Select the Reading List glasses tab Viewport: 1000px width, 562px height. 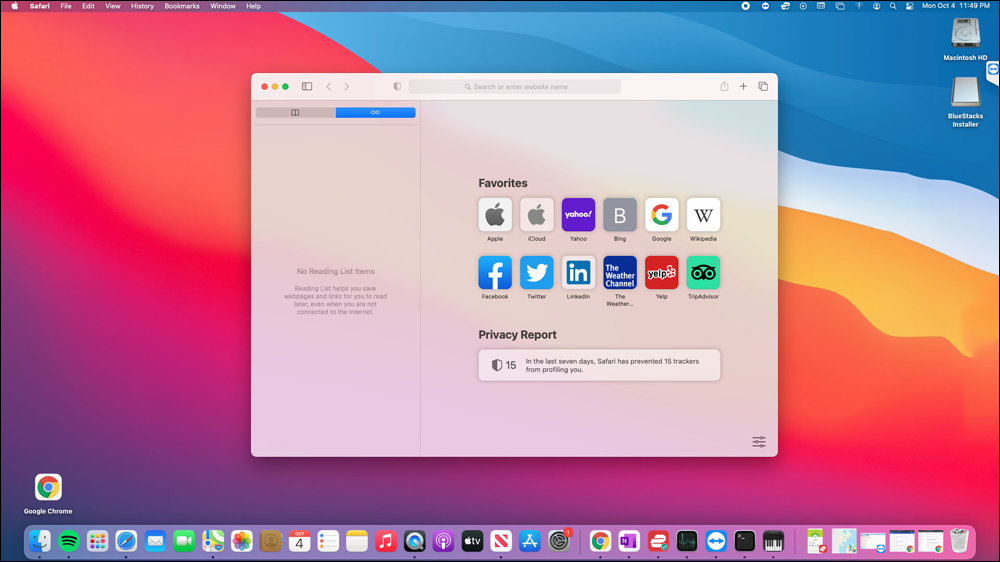coord(376,112)
